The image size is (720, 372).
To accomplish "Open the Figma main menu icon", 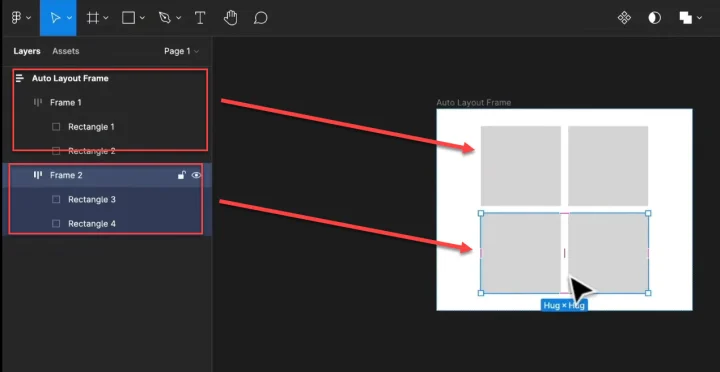I will (17, 18).
